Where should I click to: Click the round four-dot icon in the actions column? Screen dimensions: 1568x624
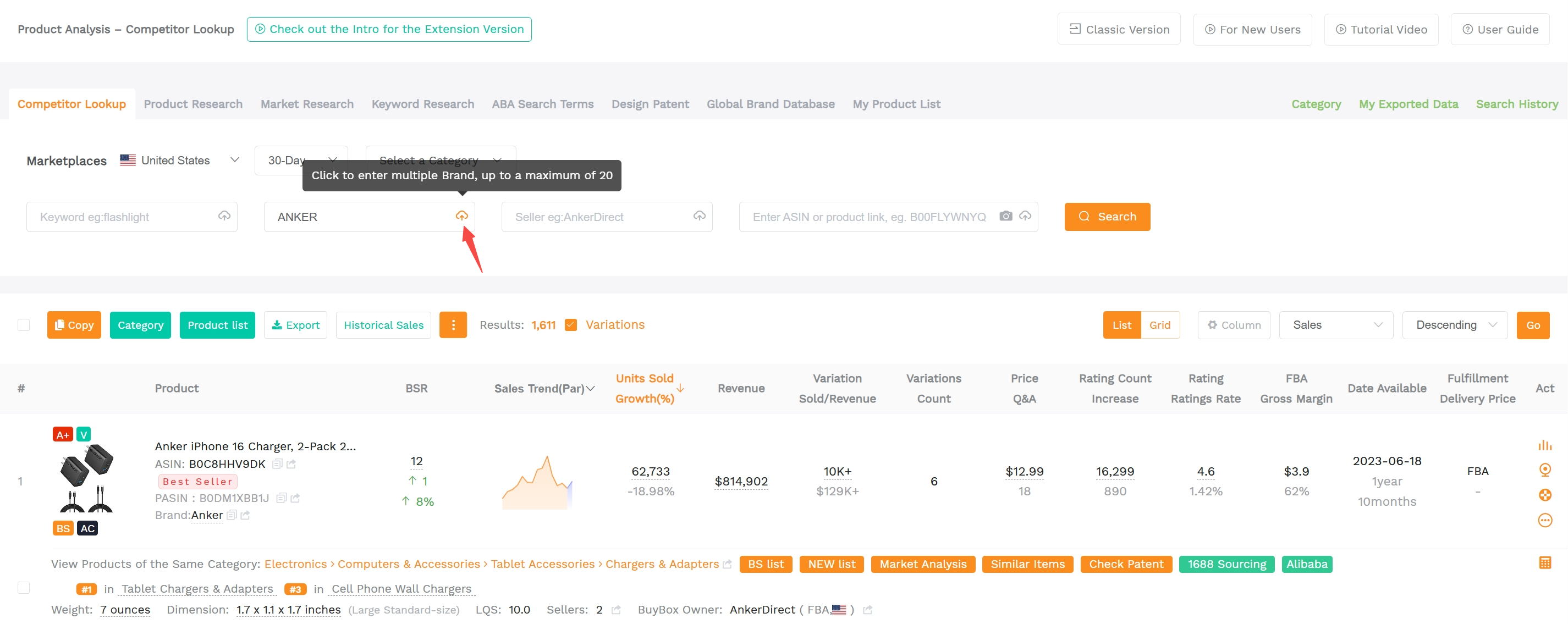tap(1544, 494)
